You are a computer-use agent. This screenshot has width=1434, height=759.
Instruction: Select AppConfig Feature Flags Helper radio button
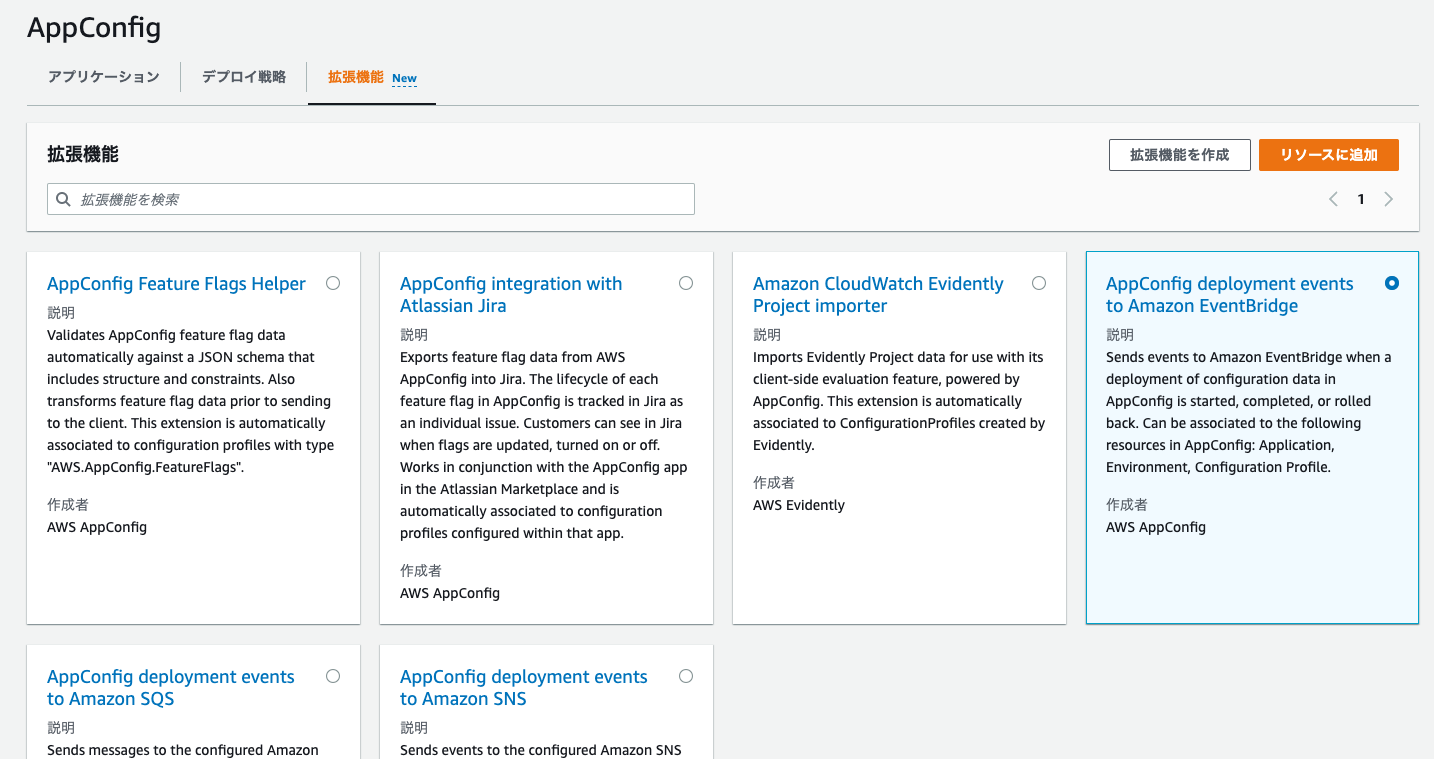(x=333, y=283)
